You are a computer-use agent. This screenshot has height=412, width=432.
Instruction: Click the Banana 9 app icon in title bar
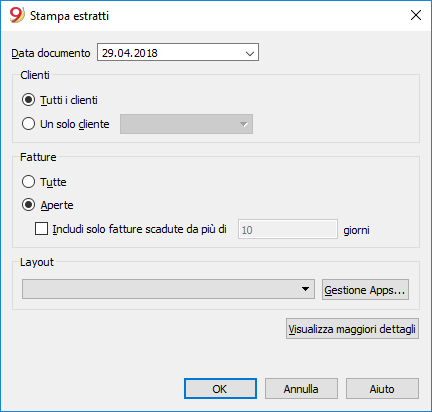pyautogui.click(x=17, y=15)
